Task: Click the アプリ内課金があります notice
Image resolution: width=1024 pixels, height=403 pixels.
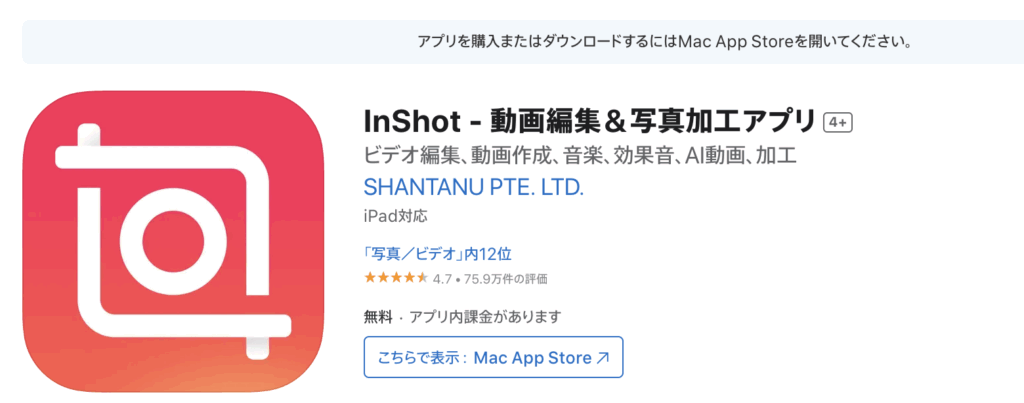Action: coord(485,317)
